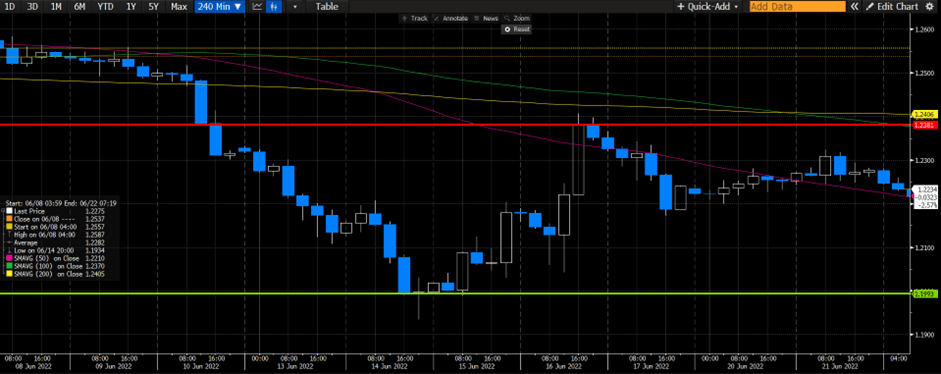Viewport: 941px width, 374px height.
Task: Open the Table view
Action: (326, 7)
